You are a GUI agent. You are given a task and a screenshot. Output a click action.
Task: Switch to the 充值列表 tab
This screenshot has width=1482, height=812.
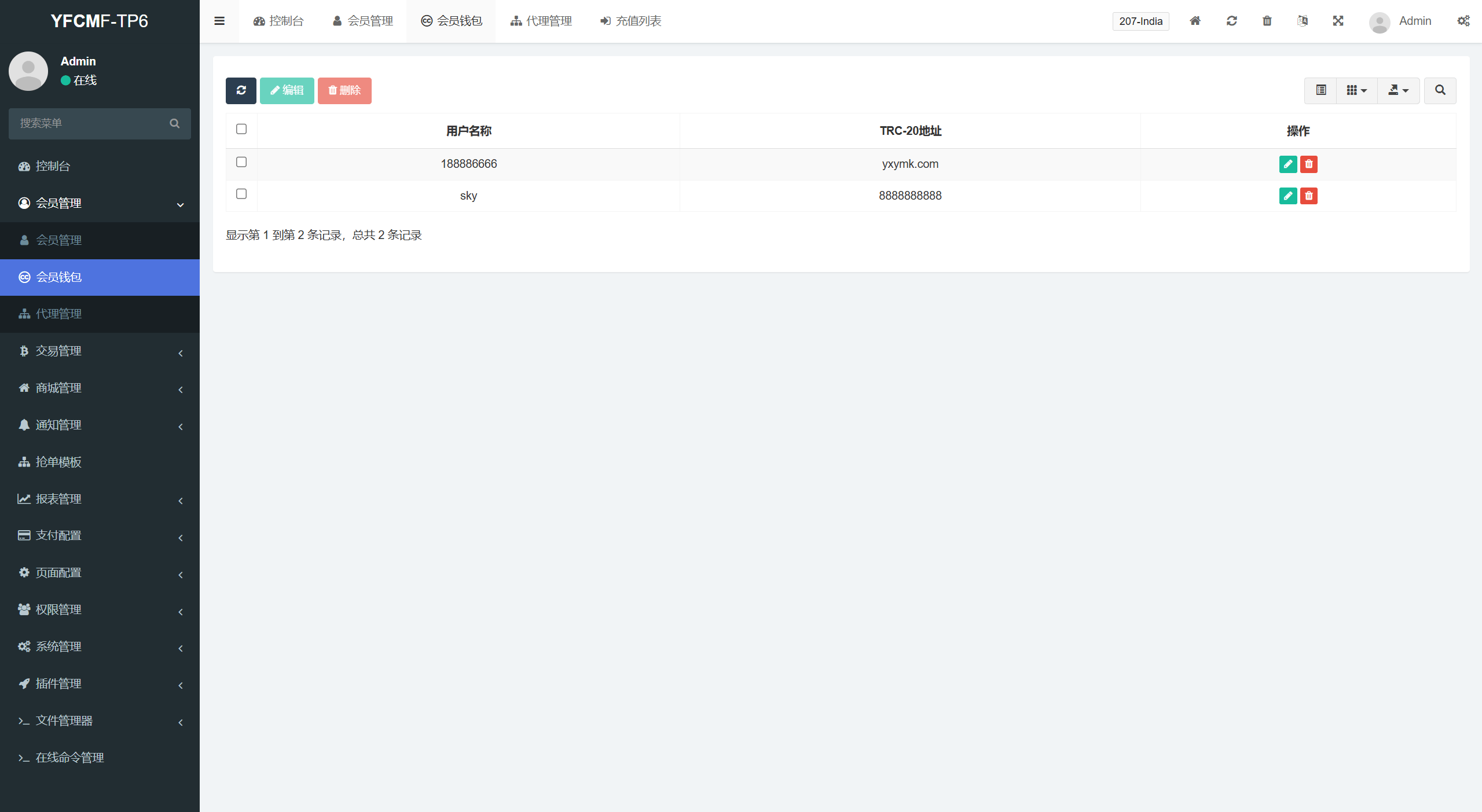630,21
